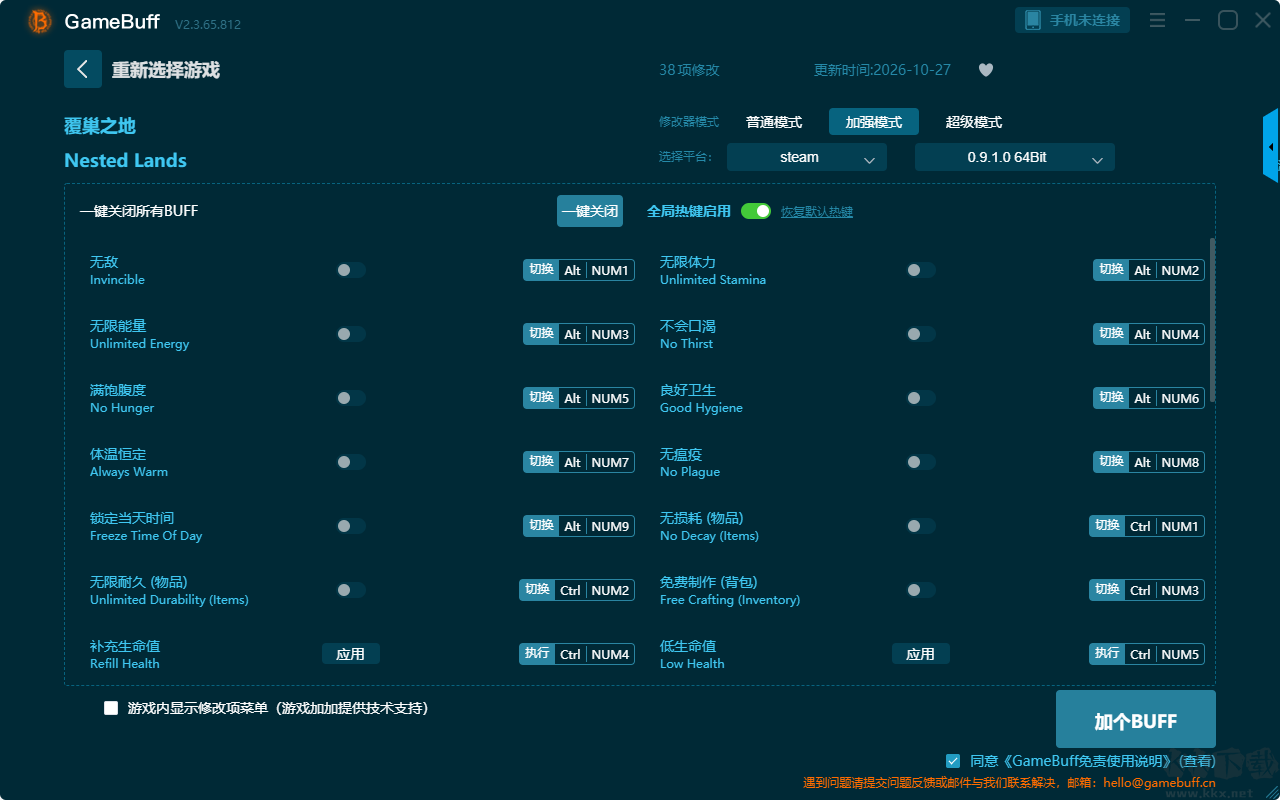Switch to 普通模式 tab
This screenshot has width=1280, height=800.
click(774, 122)
